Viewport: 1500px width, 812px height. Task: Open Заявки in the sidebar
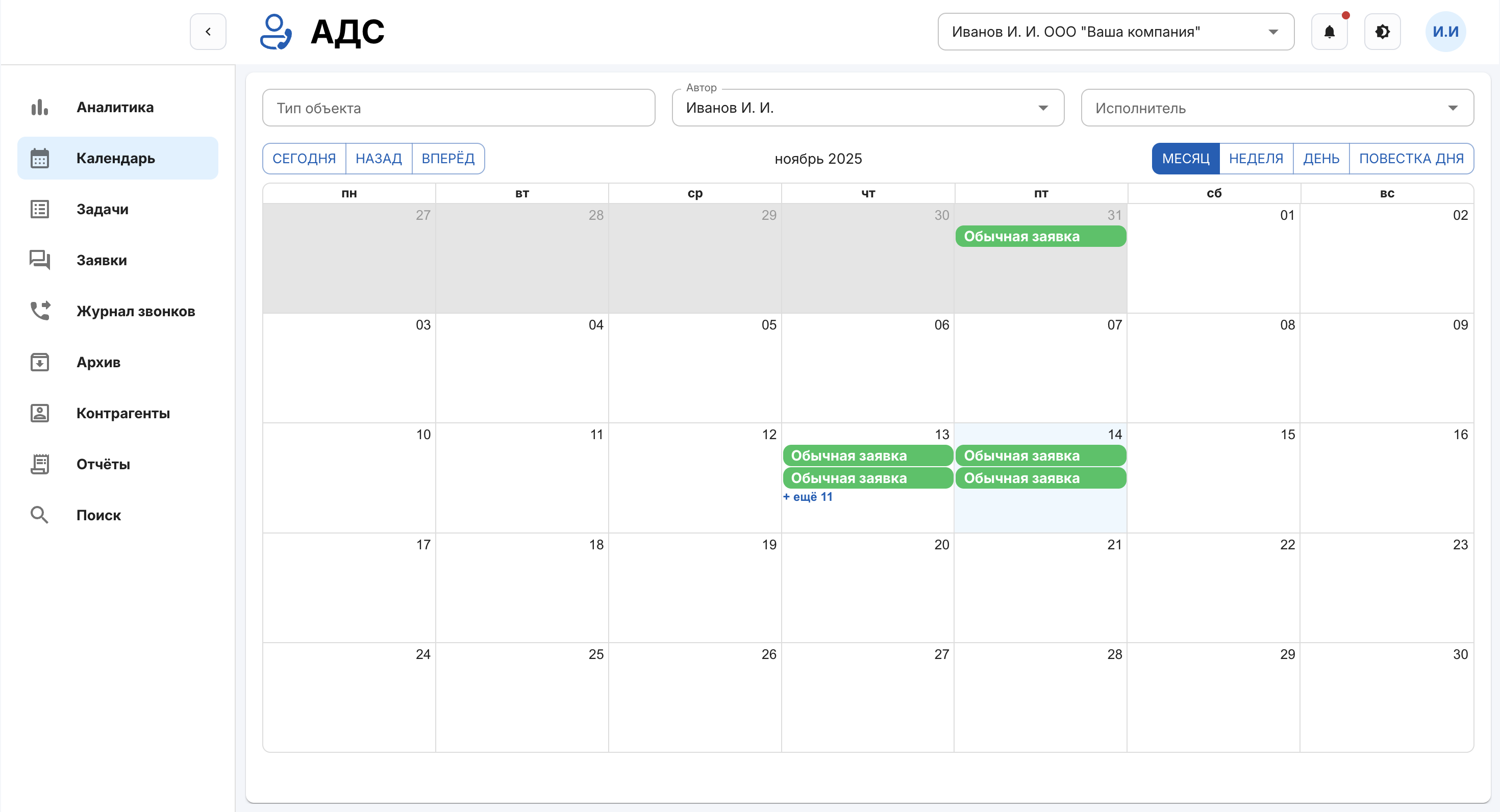[x=118, y=260]
